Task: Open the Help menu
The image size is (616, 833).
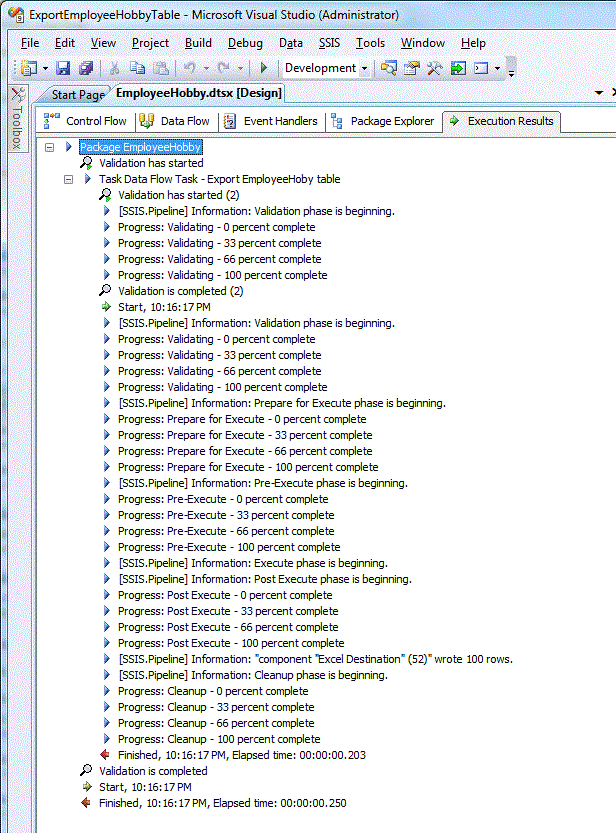Action: click(473, 43)
